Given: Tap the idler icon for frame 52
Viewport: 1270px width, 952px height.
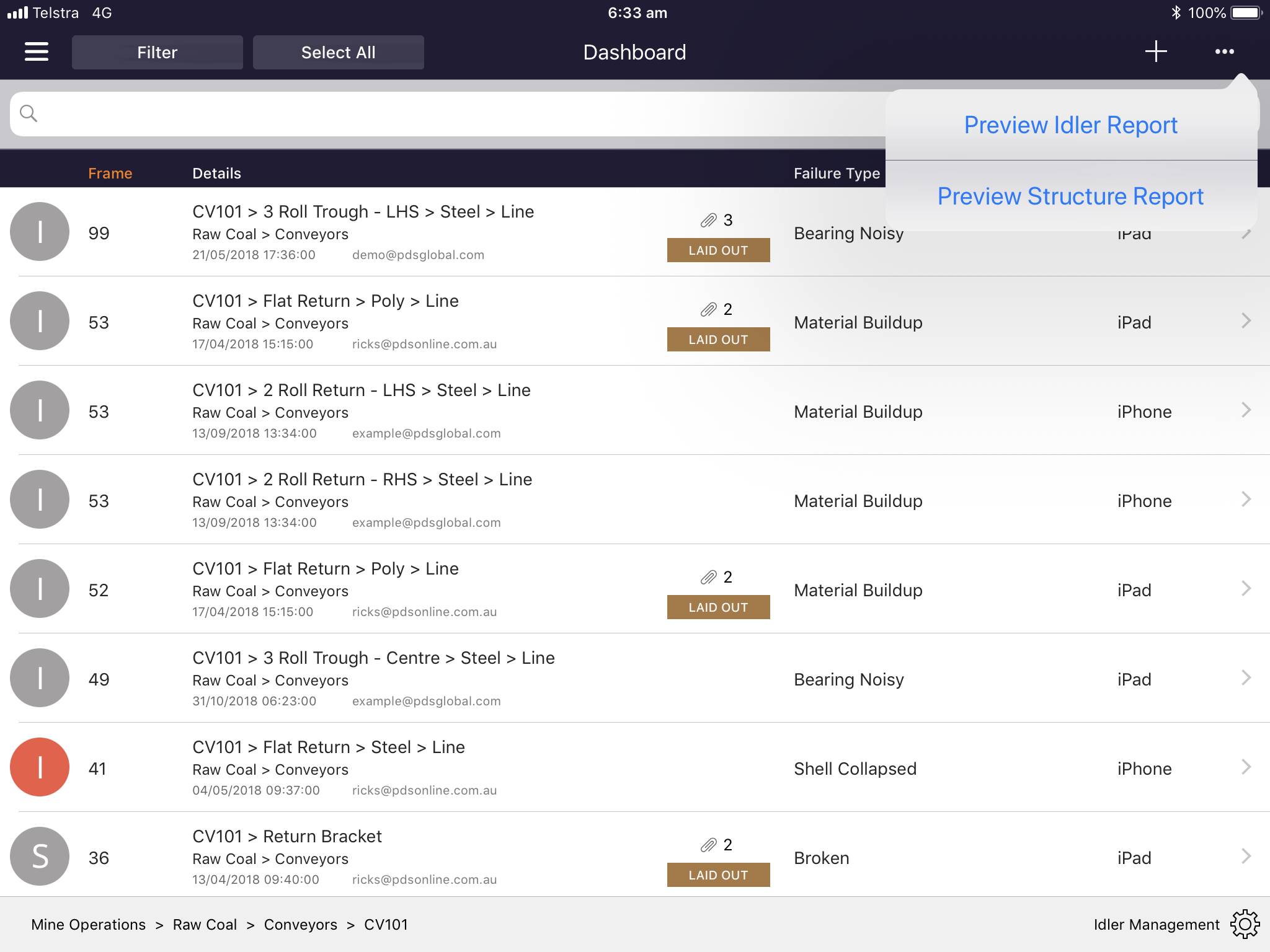Looking at the screenshot, I should click(40, 589).
